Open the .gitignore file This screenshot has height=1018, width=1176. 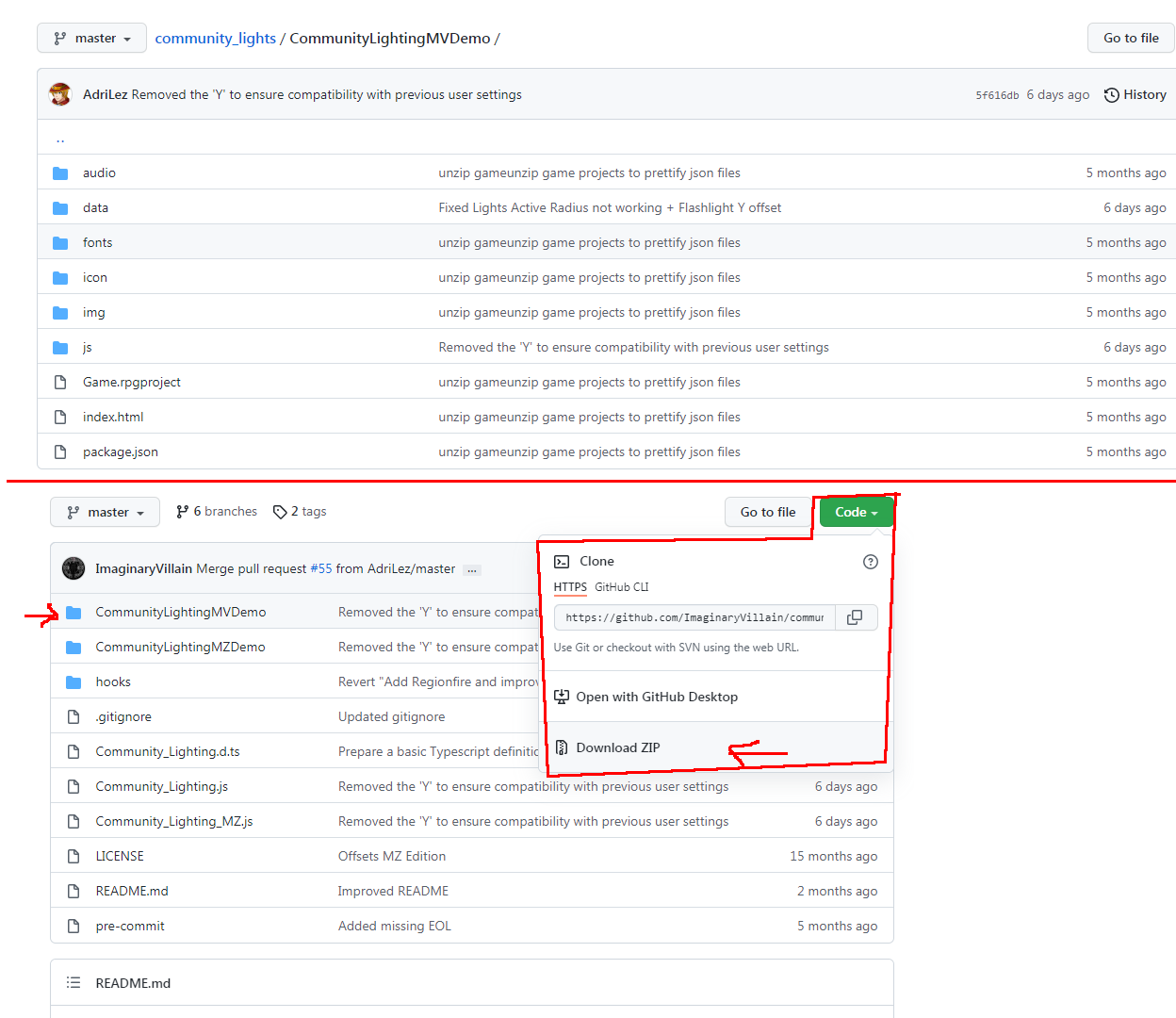tap(123, 716)
